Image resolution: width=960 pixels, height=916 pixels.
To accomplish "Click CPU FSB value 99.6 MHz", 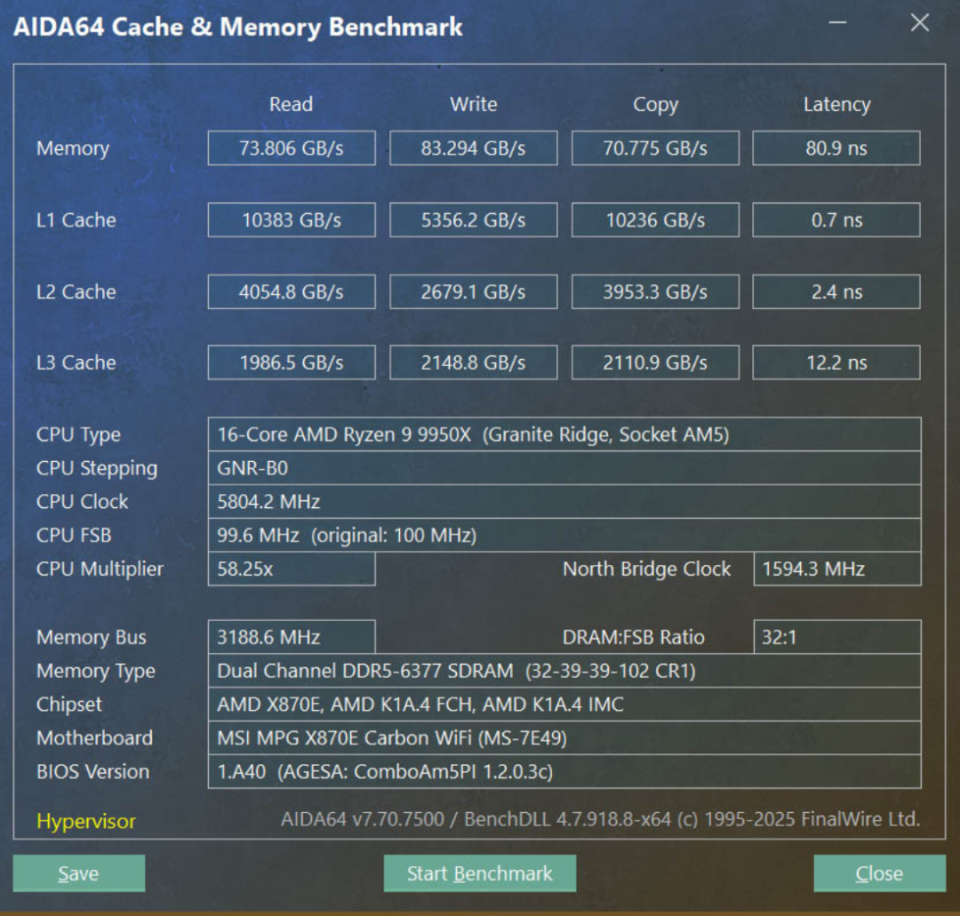I will tap(564, 535).
